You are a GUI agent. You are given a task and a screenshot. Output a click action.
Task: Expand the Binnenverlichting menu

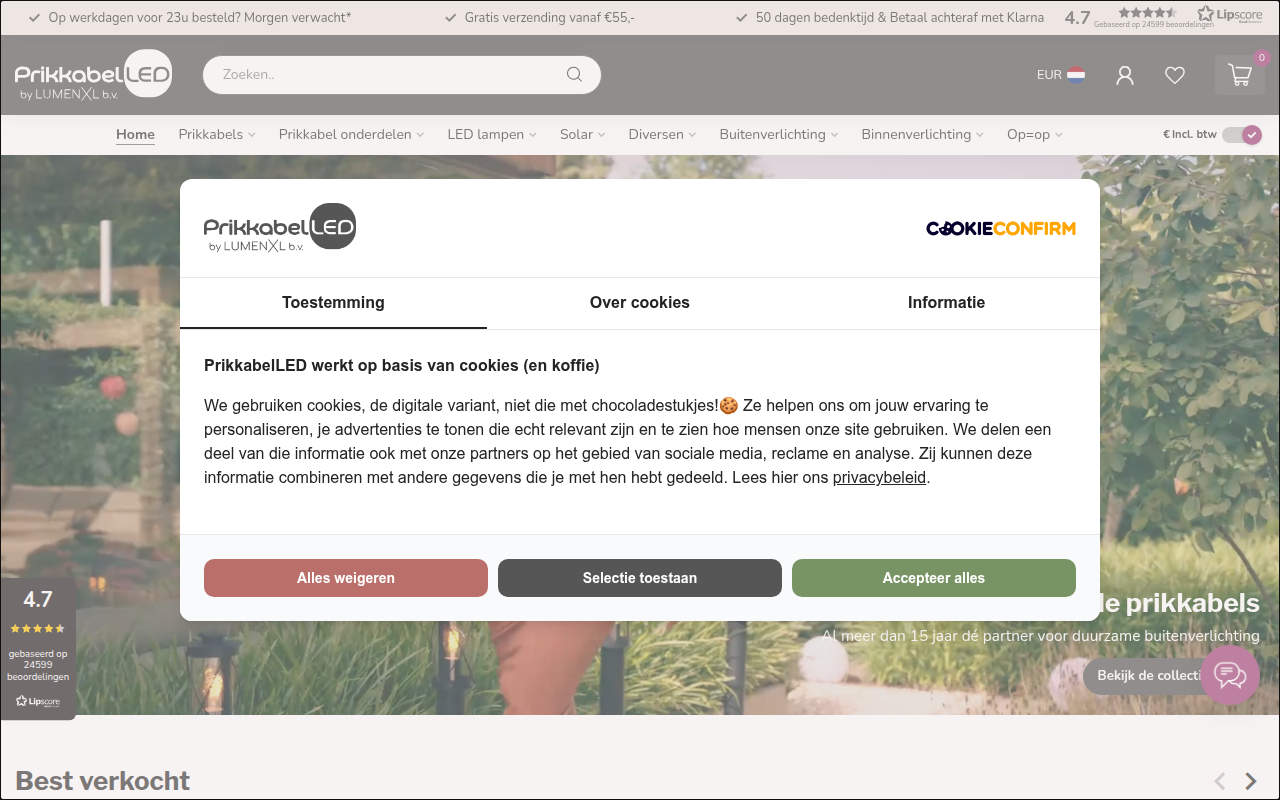[923, 135]
